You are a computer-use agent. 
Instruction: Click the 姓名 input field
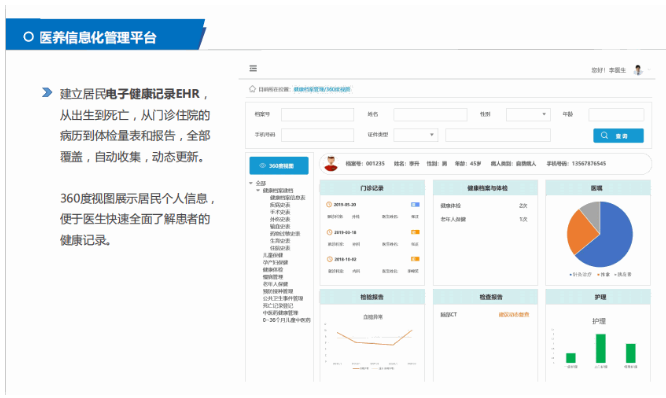coord(430,114)
